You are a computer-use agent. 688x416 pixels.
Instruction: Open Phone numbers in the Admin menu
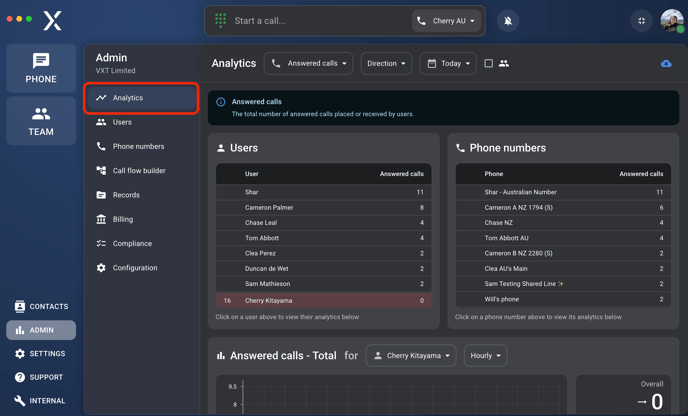[141, 146]
